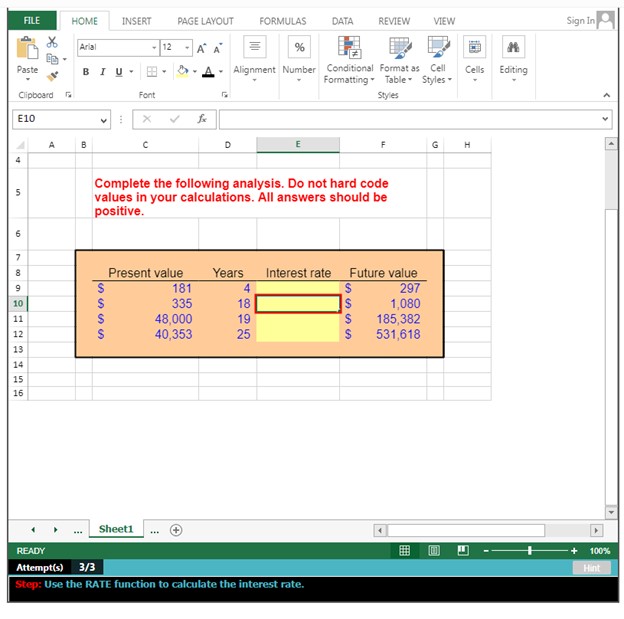The width and height of the screenshot is (624, 619).
Task: Switch to the VIEW tab
Action: pyautogui.click(x=444, y=21)
